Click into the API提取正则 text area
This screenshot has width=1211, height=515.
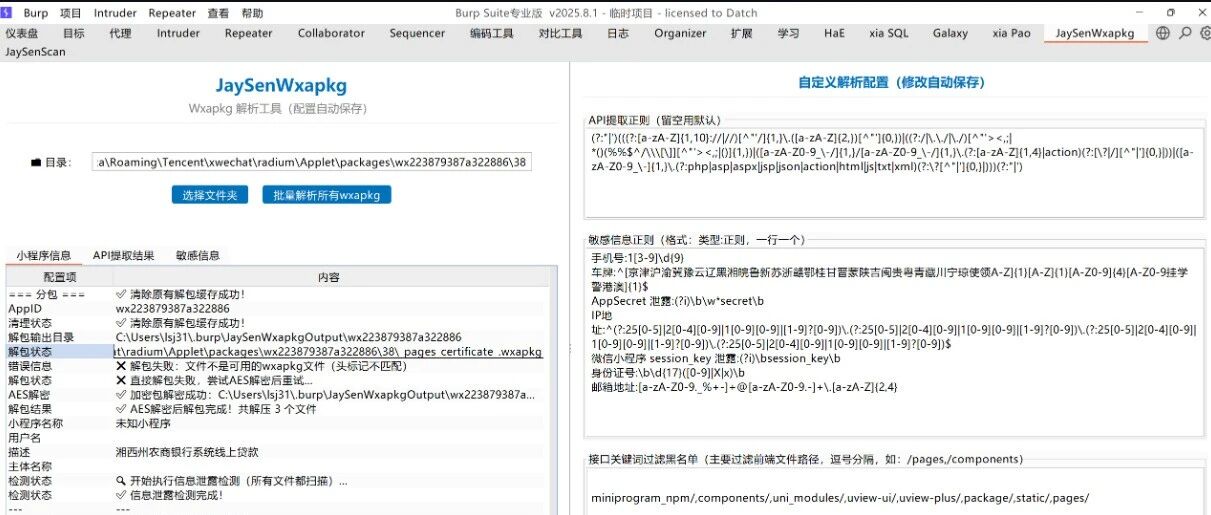895,172
